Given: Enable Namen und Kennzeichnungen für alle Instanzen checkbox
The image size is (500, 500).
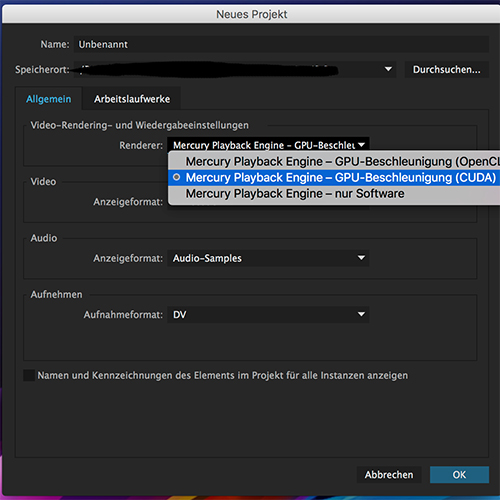Looking at the screenshot, I should (29, 375).
